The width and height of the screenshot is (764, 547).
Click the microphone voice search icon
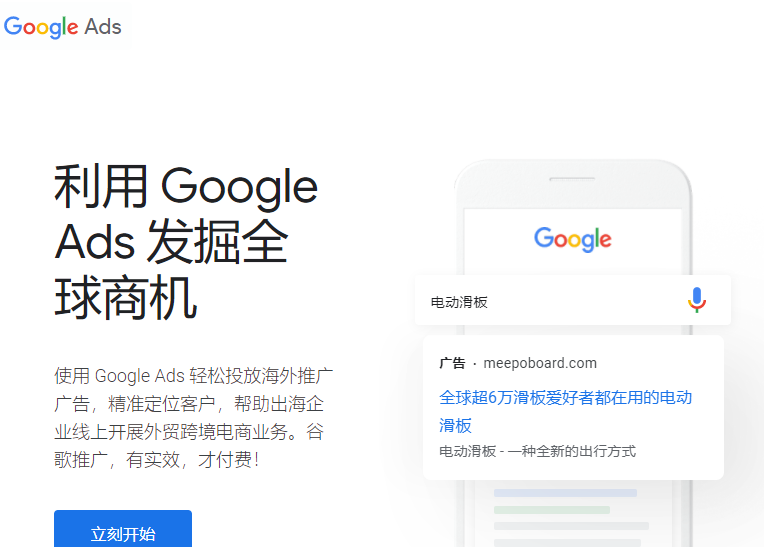point(697,300)
